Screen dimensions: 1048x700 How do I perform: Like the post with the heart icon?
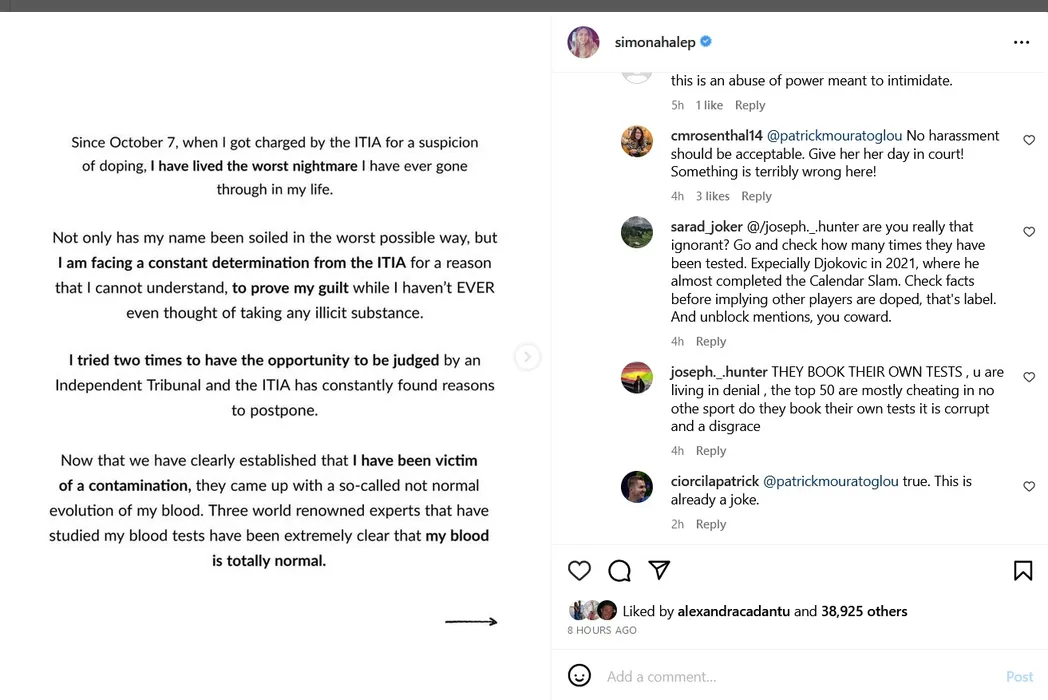(579, 570)
